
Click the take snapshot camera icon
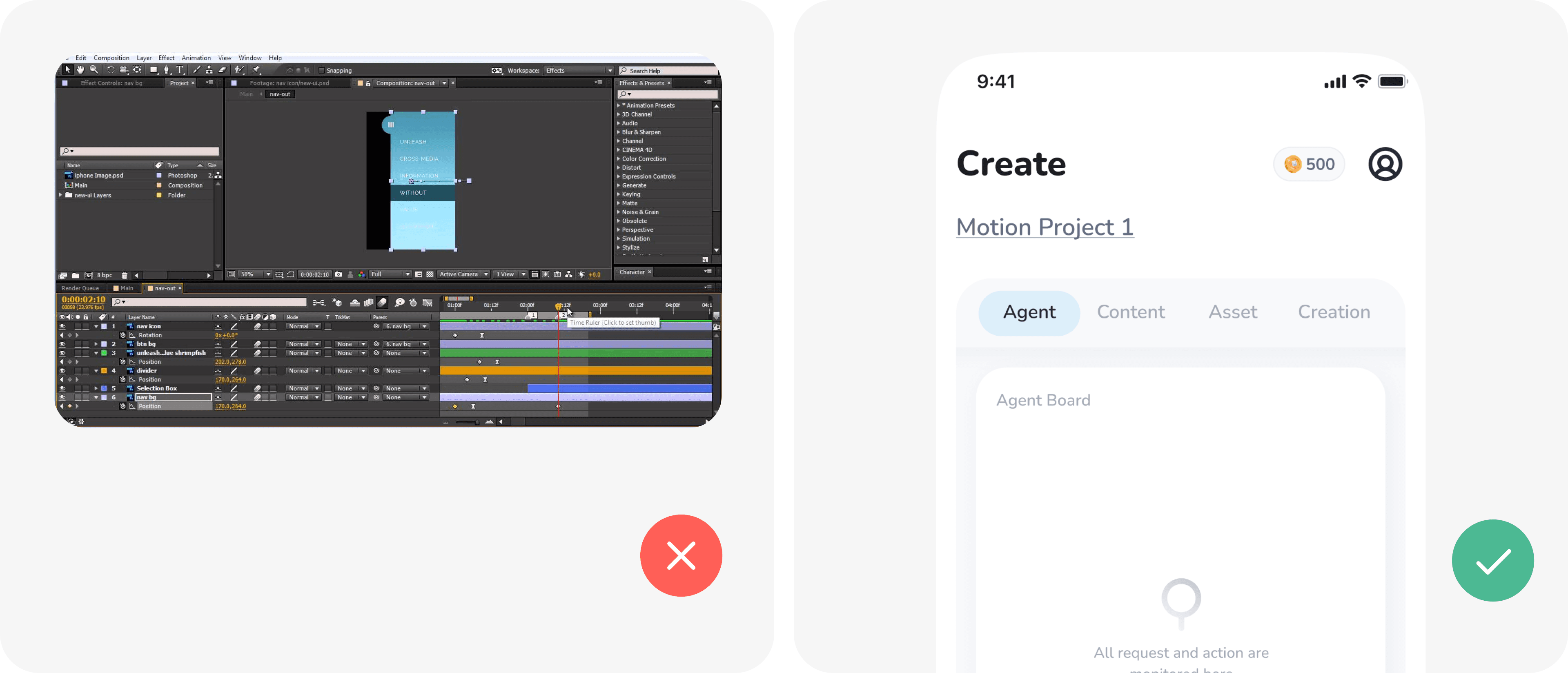click(339, 274)
